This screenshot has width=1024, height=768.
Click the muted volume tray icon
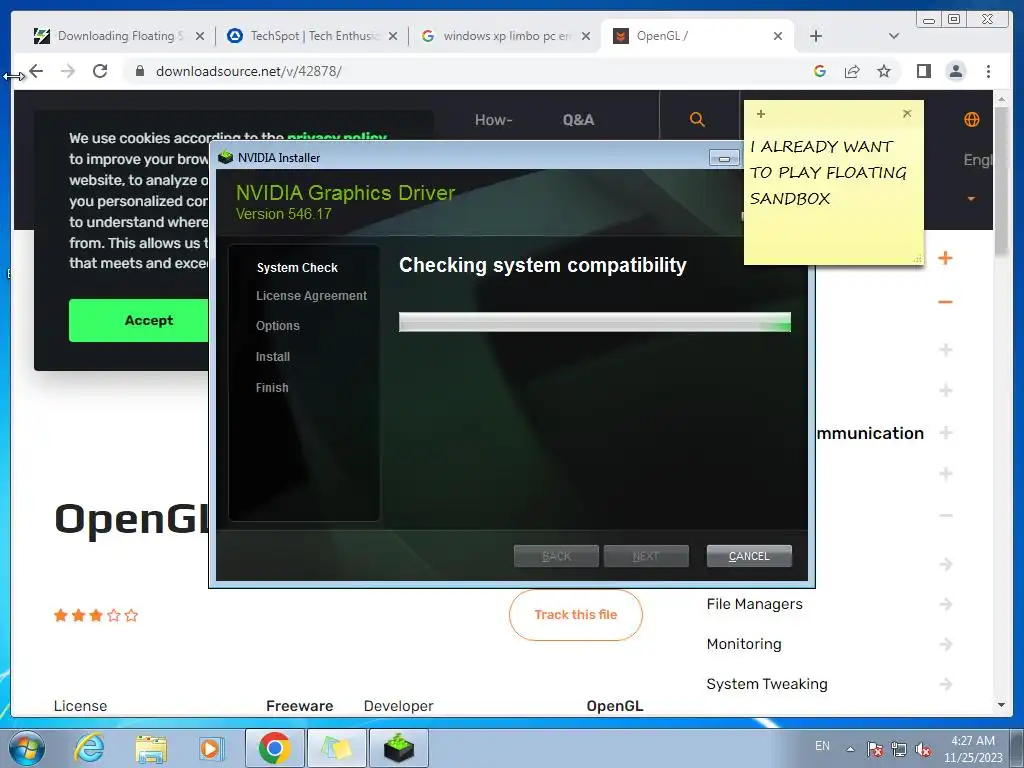point(923,749)
